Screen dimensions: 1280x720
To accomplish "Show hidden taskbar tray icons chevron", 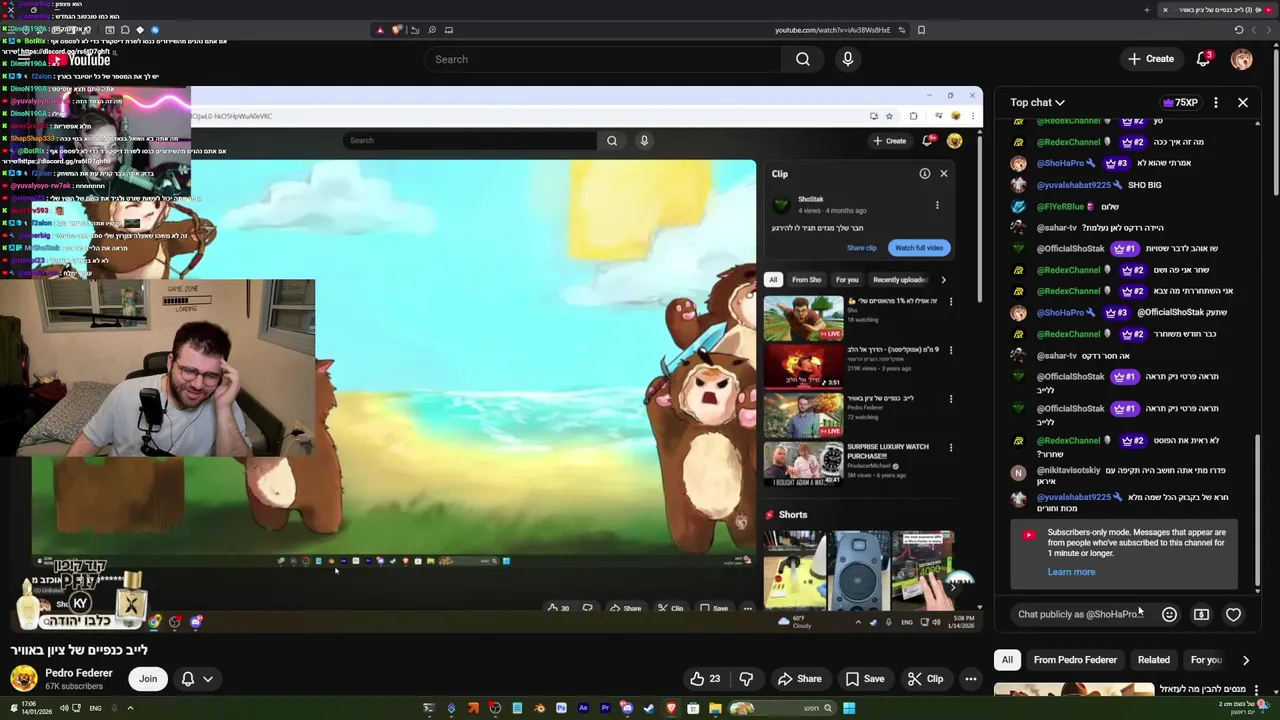I will (130, 708).
